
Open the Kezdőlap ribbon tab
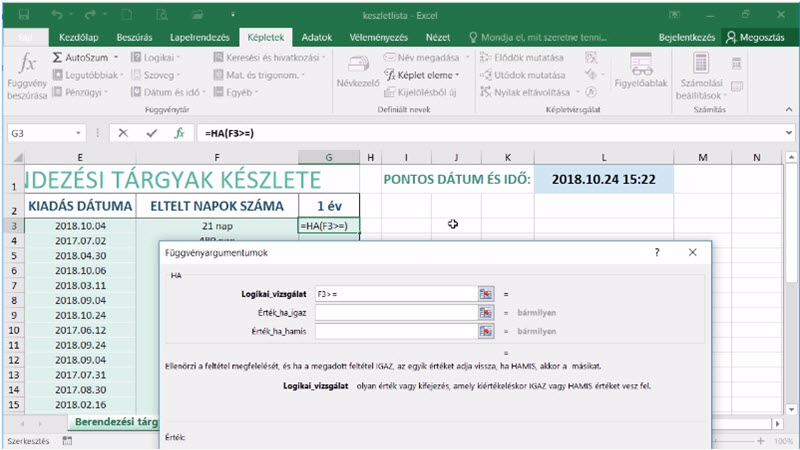[x=79, y=37]
